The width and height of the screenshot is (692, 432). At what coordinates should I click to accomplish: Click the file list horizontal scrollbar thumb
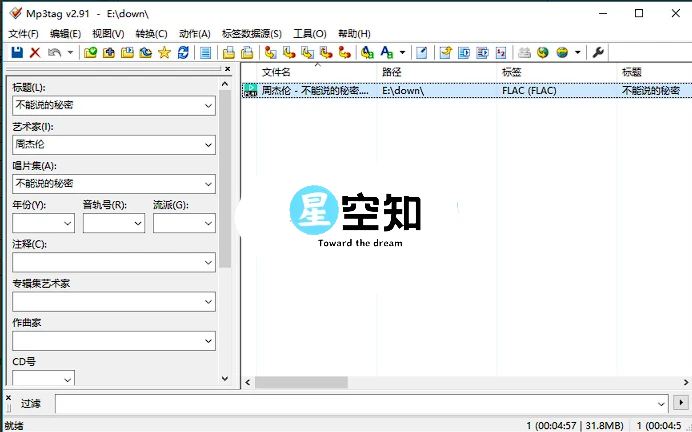(x=301, y=382)
